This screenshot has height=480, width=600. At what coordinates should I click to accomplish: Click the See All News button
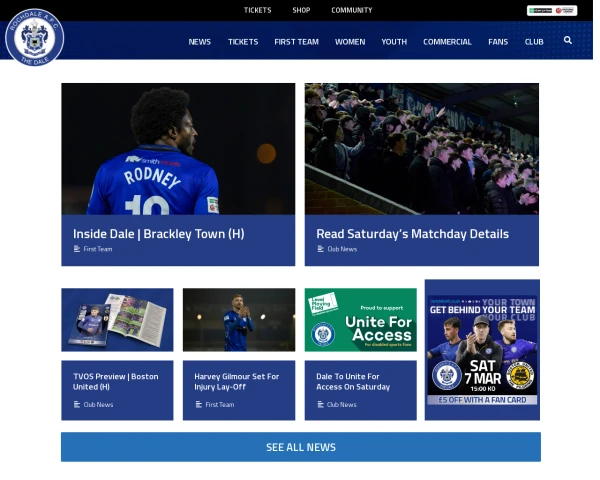[x=301, y=447]
